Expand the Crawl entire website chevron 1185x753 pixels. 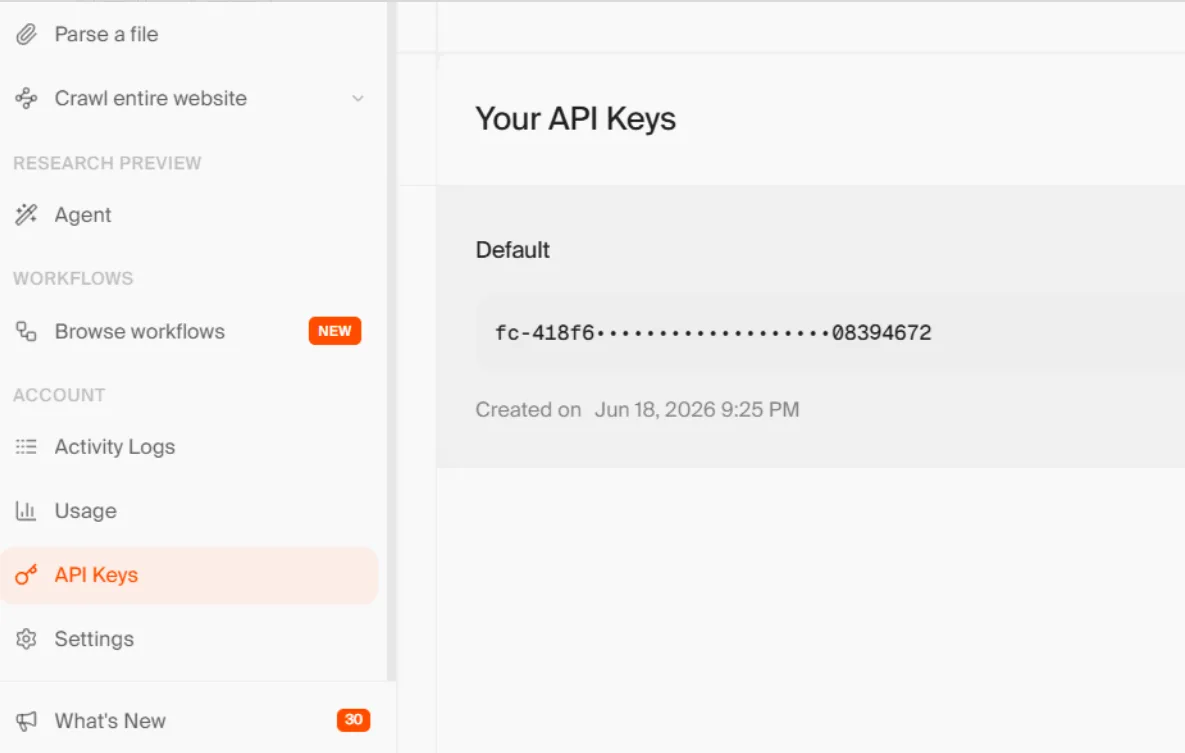pyautogui.click(x=358, y=98)
